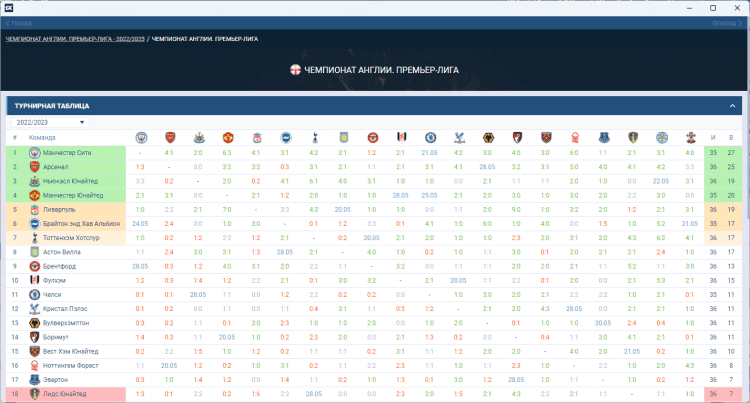Select the Астон Вилла team name

pos(62,252)
